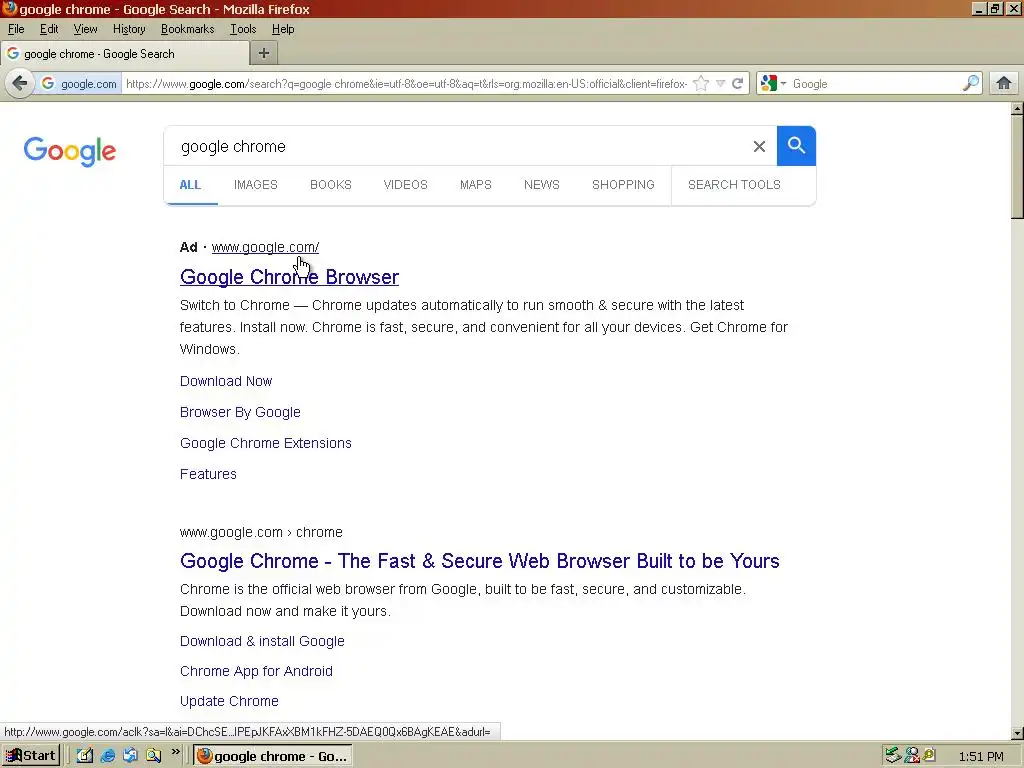Click the second system tray icon

click(x=912, y=756)
